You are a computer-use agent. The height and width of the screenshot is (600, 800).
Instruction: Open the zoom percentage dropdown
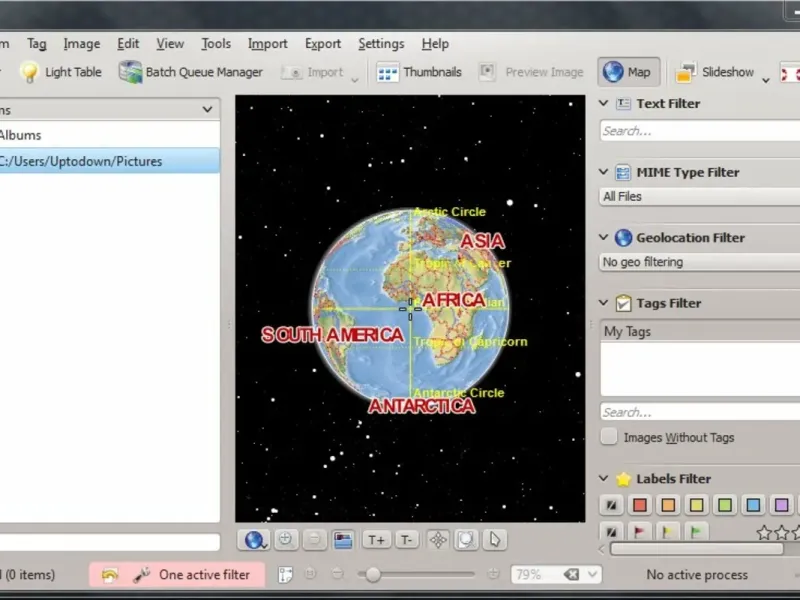click(x=593, y=574)
